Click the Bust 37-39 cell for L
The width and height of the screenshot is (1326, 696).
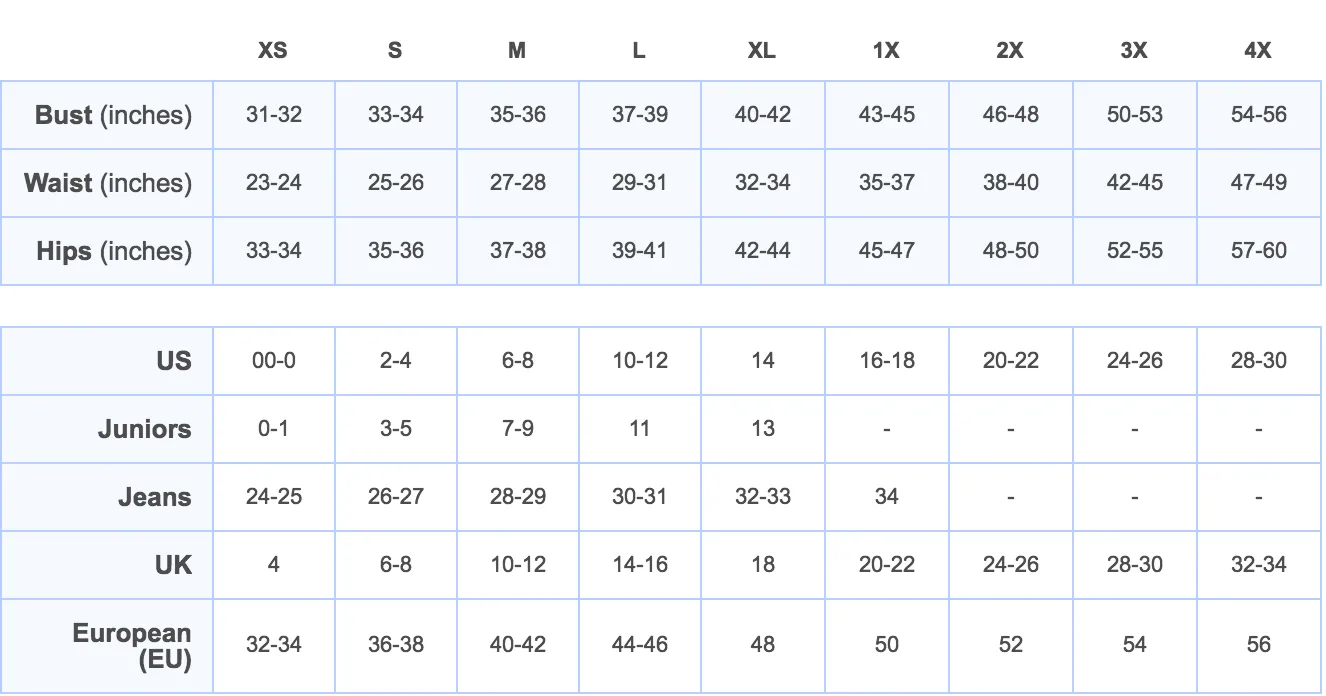pyautogui.click(x=640, y=115)
